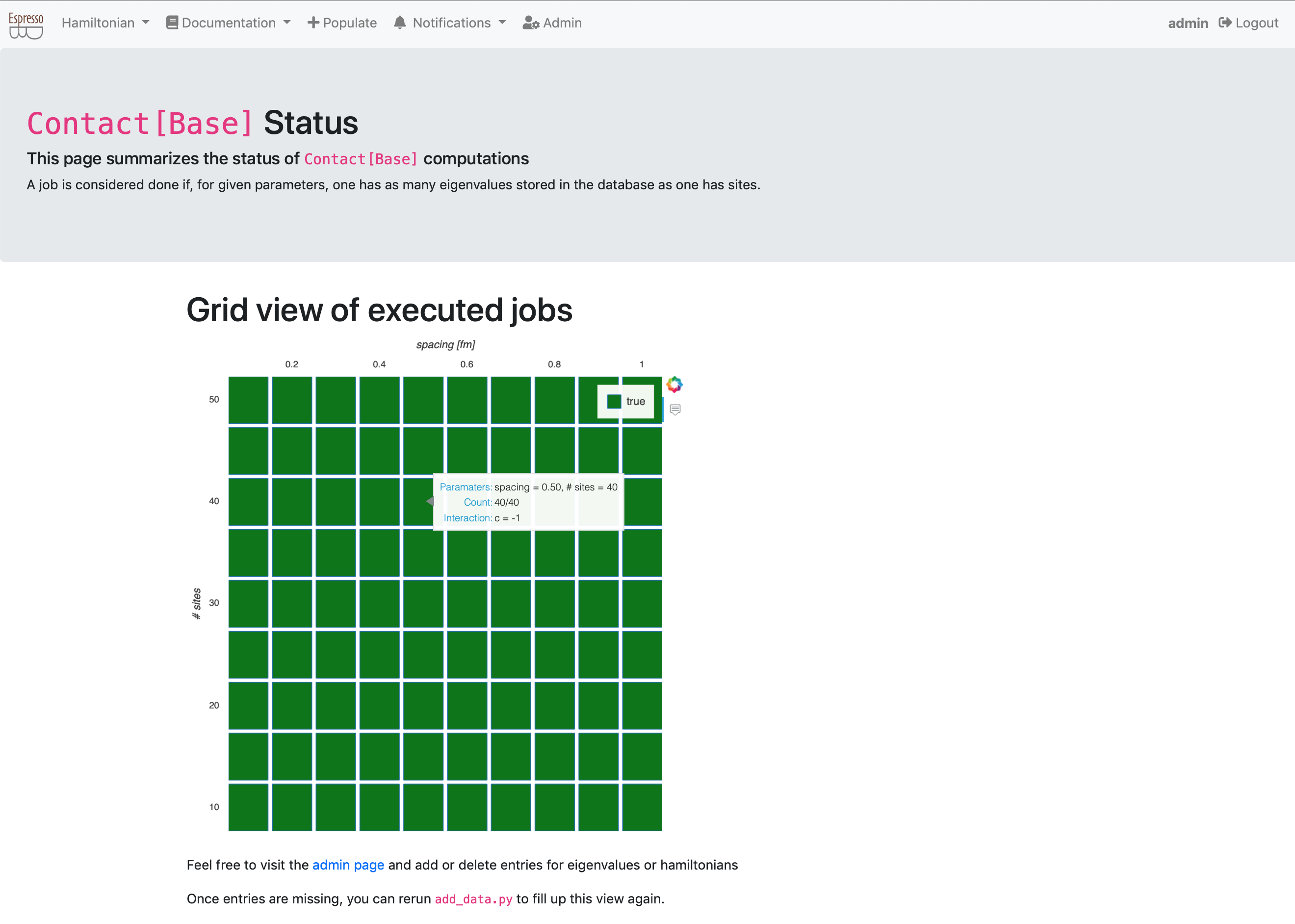Toggle the hover tool icon beside plot
Image resolution: width=1295 pixels, height=924 pixels.
[675, 410]
